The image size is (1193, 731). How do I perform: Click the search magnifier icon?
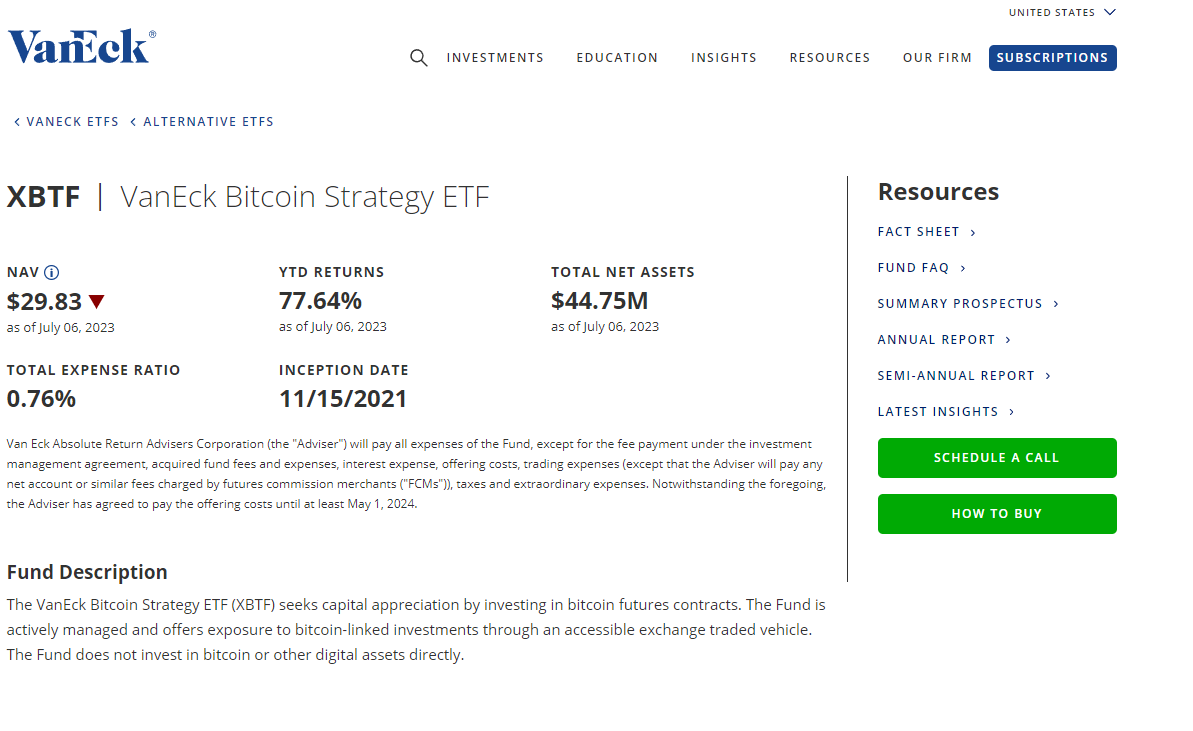pos(419,58)
